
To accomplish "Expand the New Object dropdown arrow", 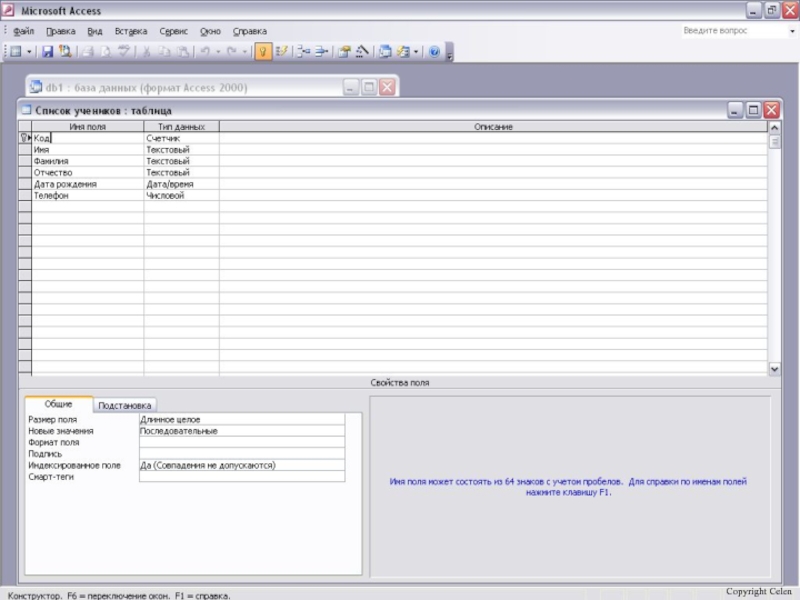I will point(416,51).
